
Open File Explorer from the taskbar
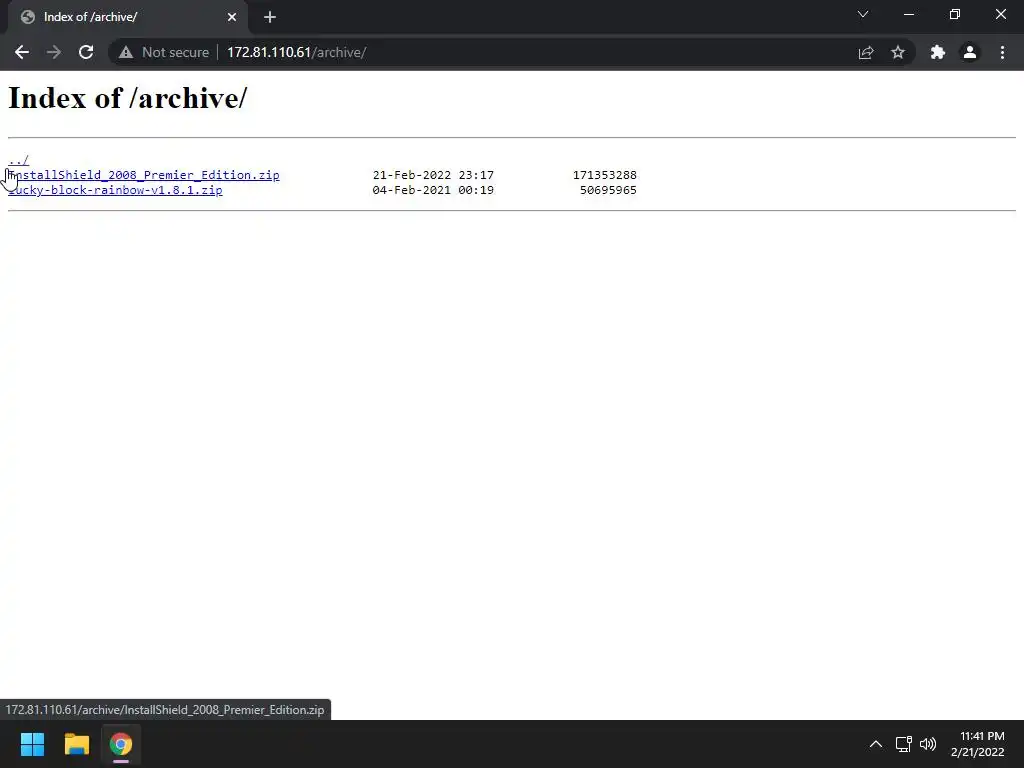[76, 744]
